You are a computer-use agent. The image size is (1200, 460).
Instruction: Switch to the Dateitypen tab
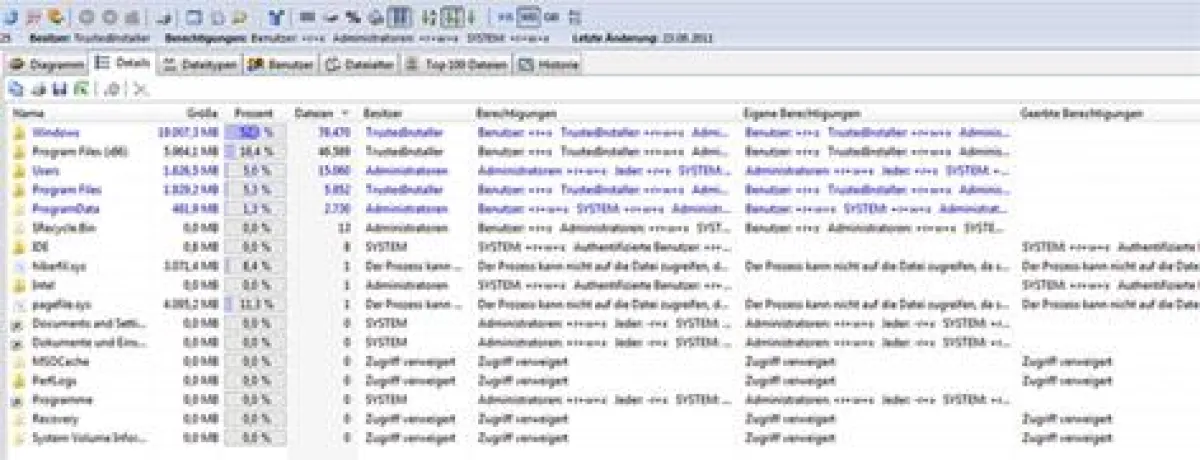coord(199,64)
